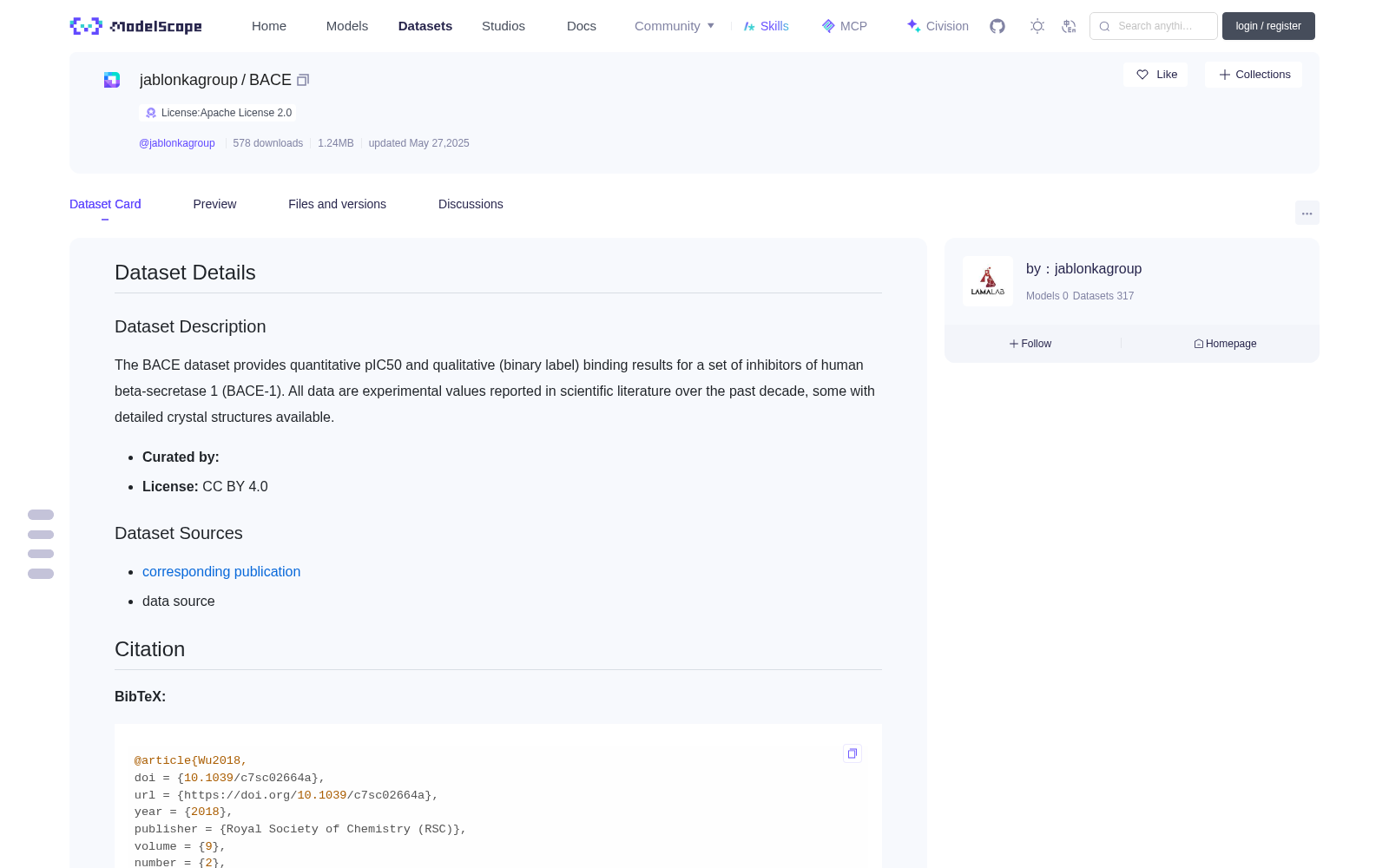Click the heart Like button
Image resolution: width=1389 pixels, height=868 pixels.
(x=1155, y=75)
